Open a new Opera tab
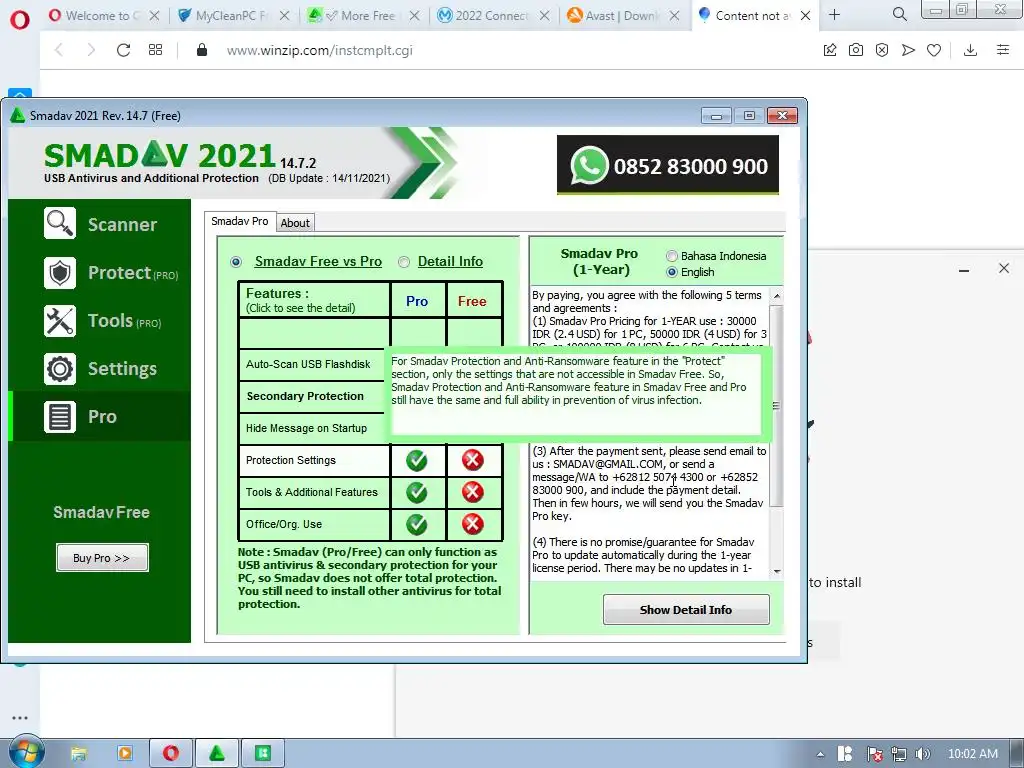Viewport: 1024px width, 768px height. pos(835,14)
